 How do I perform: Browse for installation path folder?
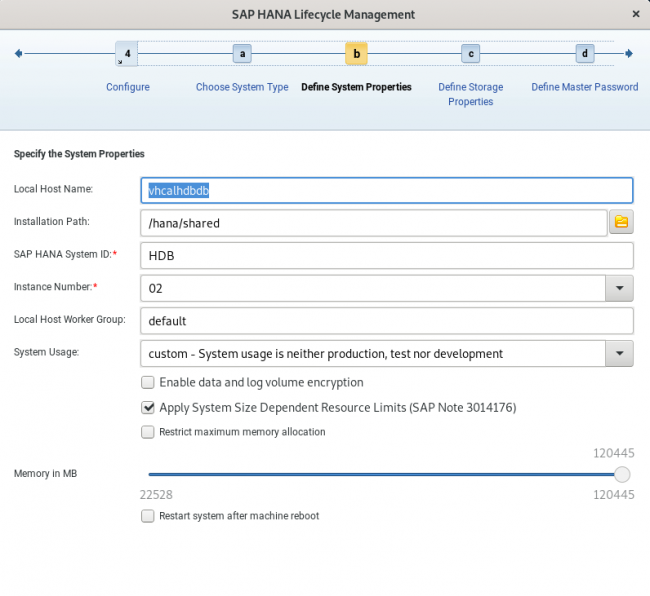pyautogui.click(x=621, y=223)
